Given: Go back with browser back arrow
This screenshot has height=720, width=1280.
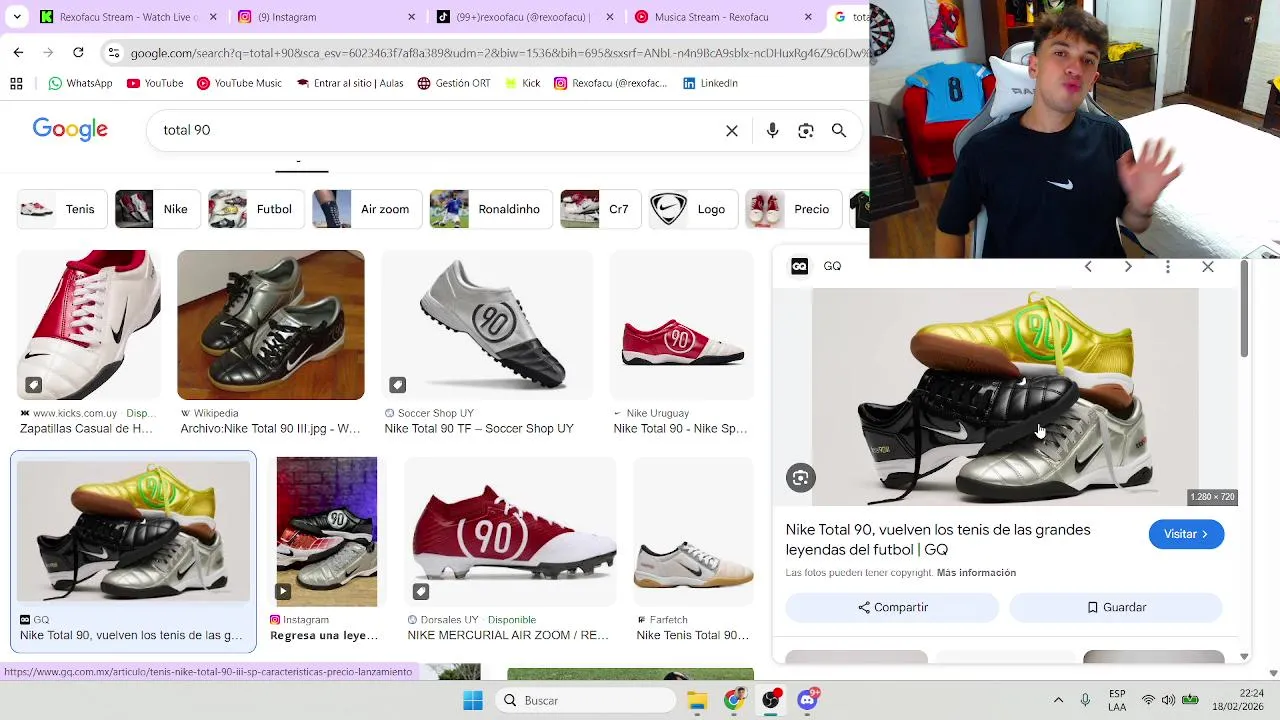Looking at the screenshot, I should [18, 52].
